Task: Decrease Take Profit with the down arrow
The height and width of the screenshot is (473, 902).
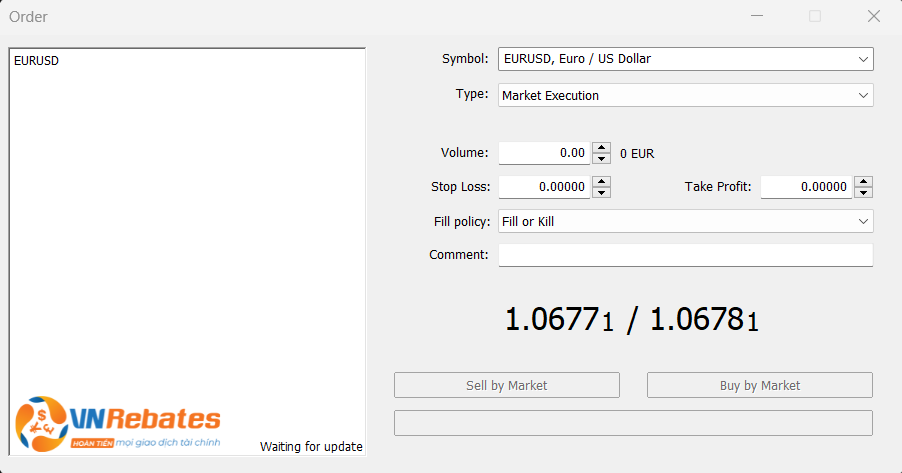Action: (x=863, y=192)
